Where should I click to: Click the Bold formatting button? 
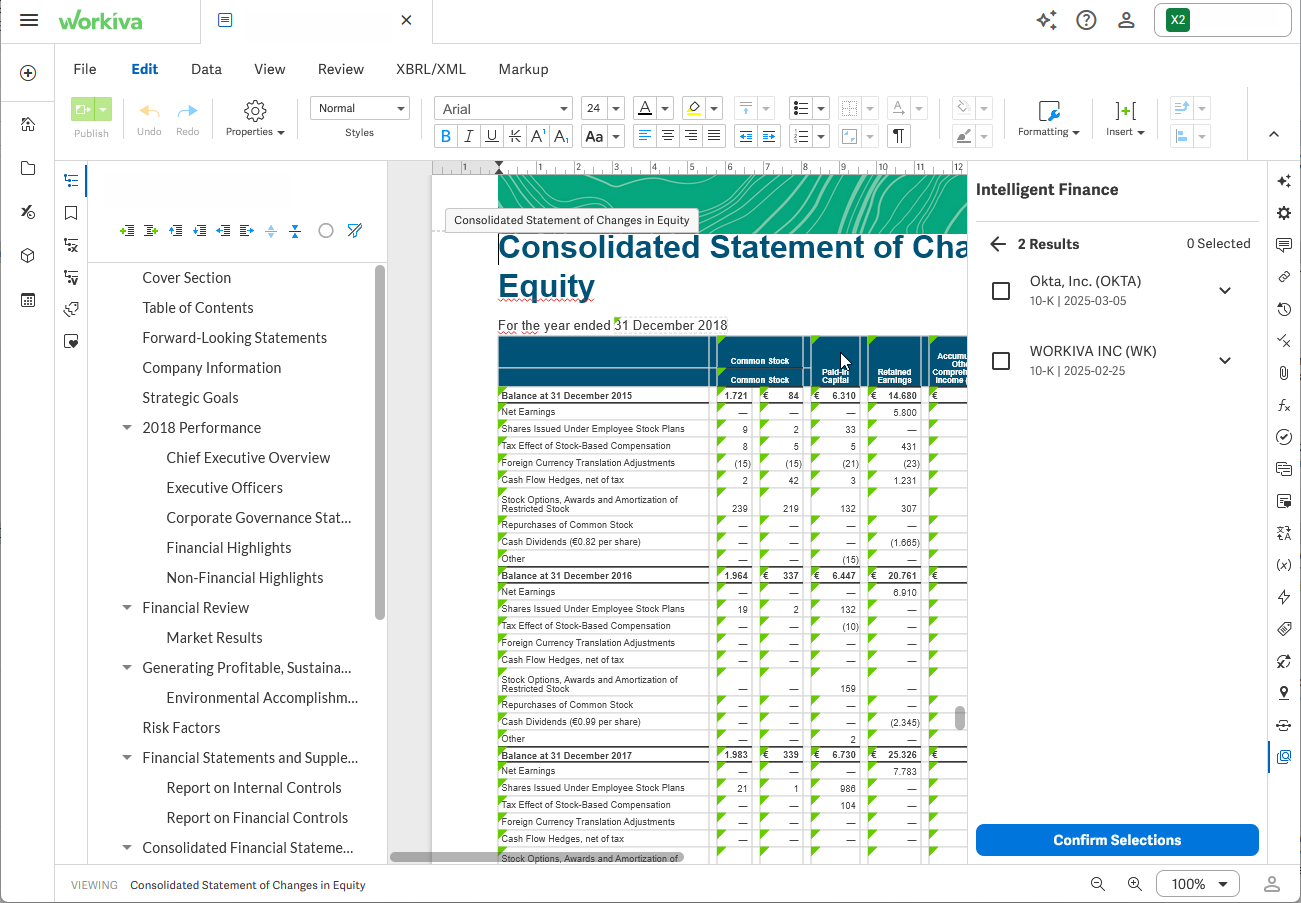point(445,136)
